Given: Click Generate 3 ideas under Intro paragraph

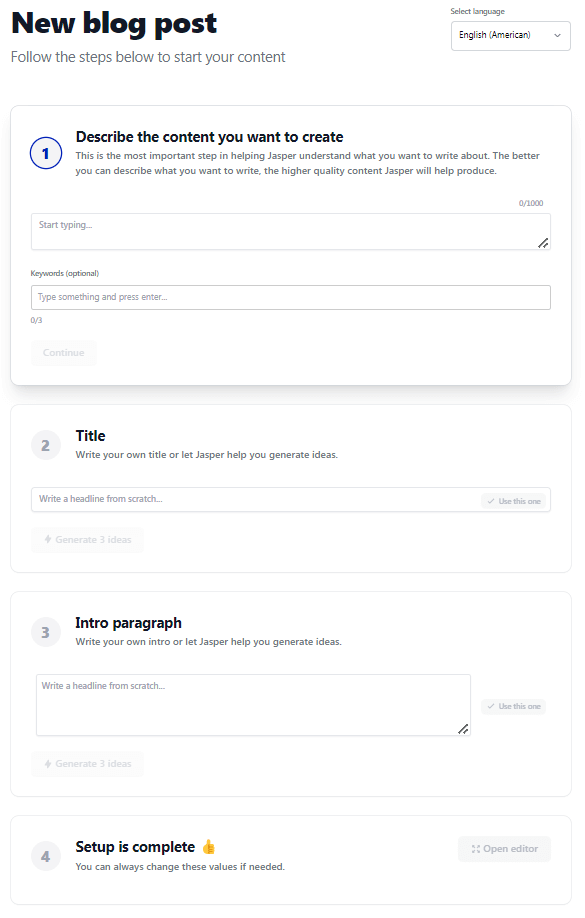Looking at the screenshot, I should (87, 764).
